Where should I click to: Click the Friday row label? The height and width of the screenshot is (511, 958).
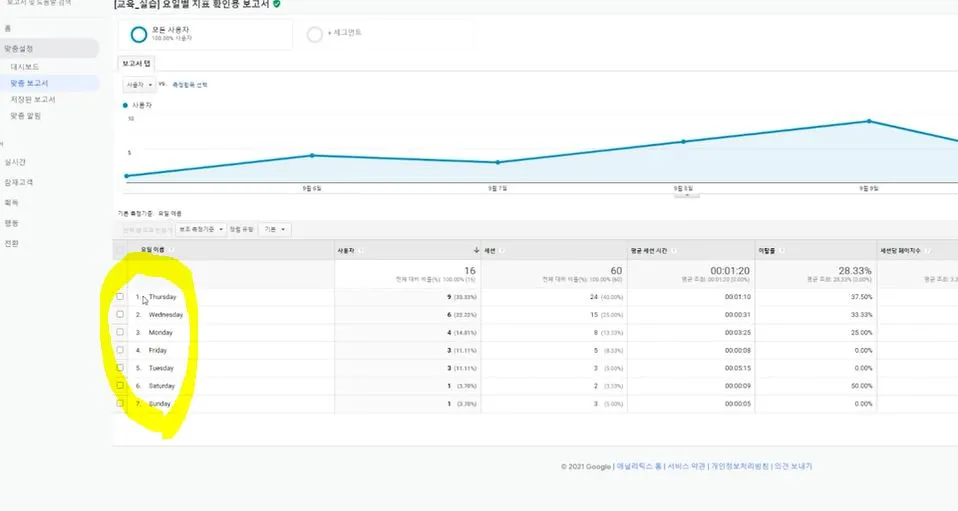pos(158,350)
